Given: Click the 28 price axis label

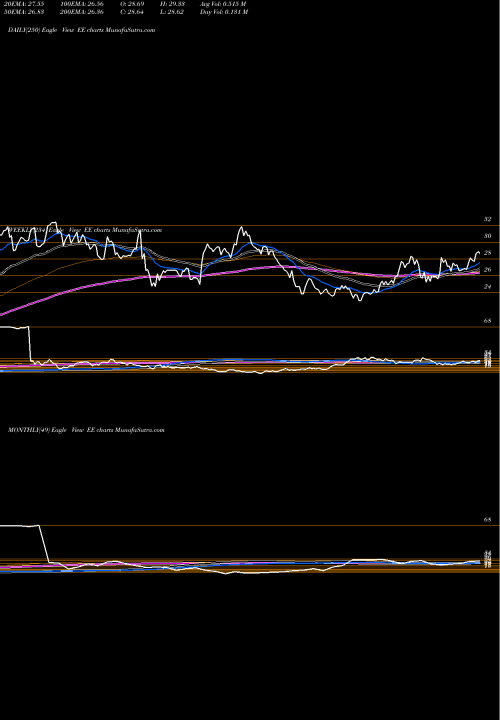Looking at the screenshot, I should [x=488, y=253].
